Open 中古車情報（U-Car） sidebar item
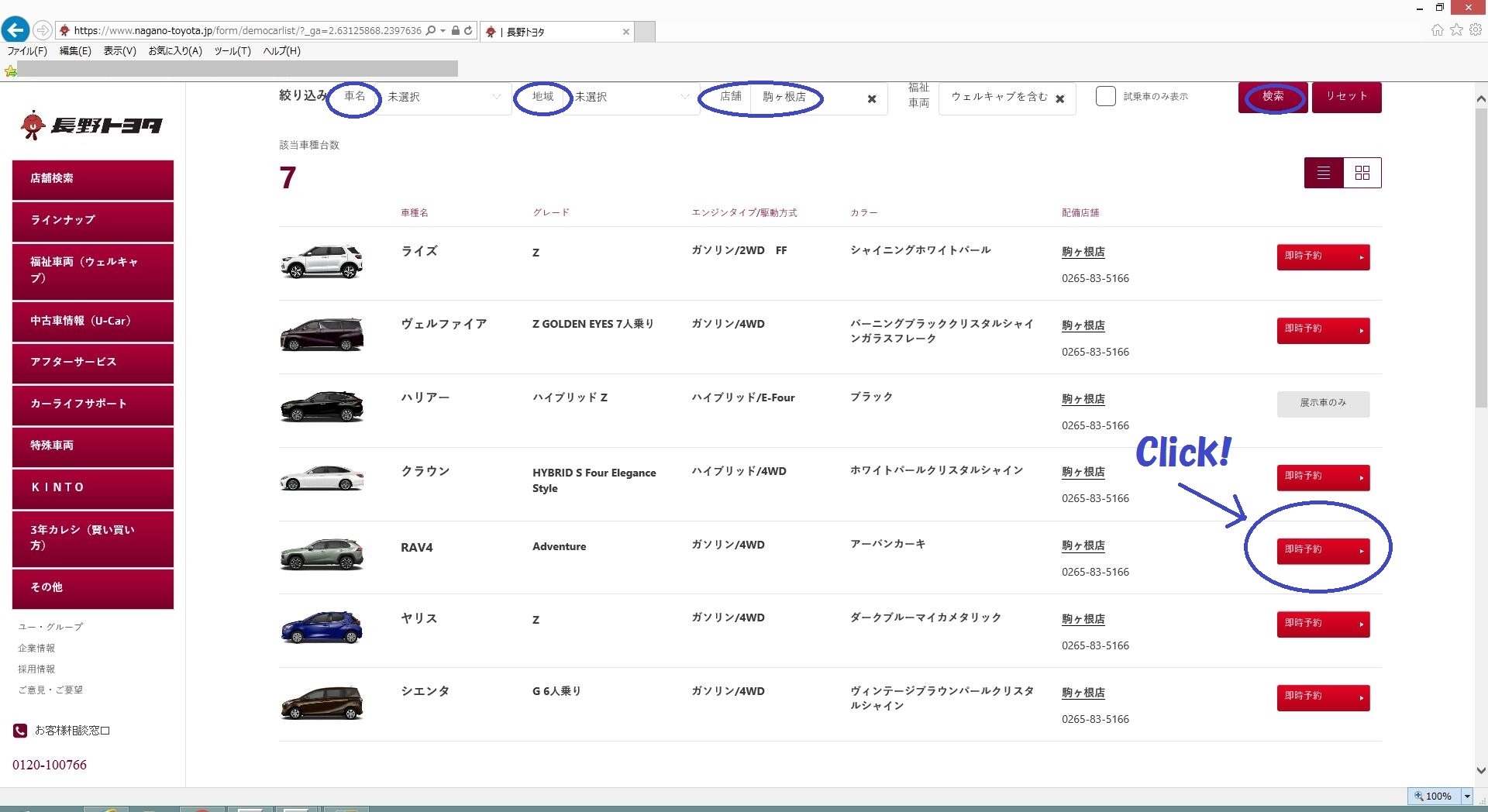This screenshot has height=812, width=1488. (93, 322)
